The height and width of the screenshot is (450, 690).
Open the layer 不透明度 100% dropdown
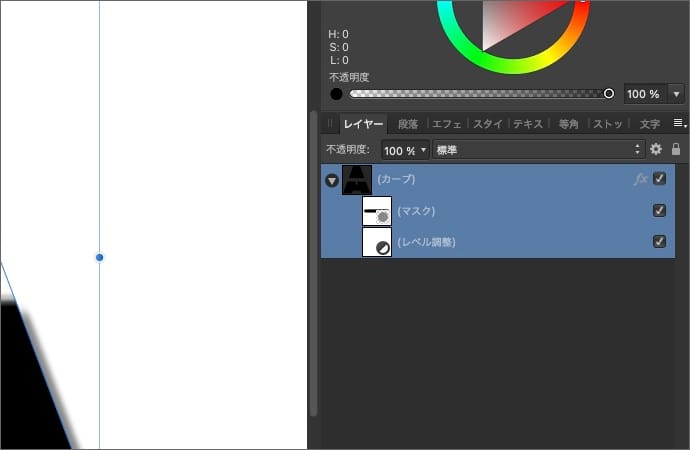click(x=404, y=149)
